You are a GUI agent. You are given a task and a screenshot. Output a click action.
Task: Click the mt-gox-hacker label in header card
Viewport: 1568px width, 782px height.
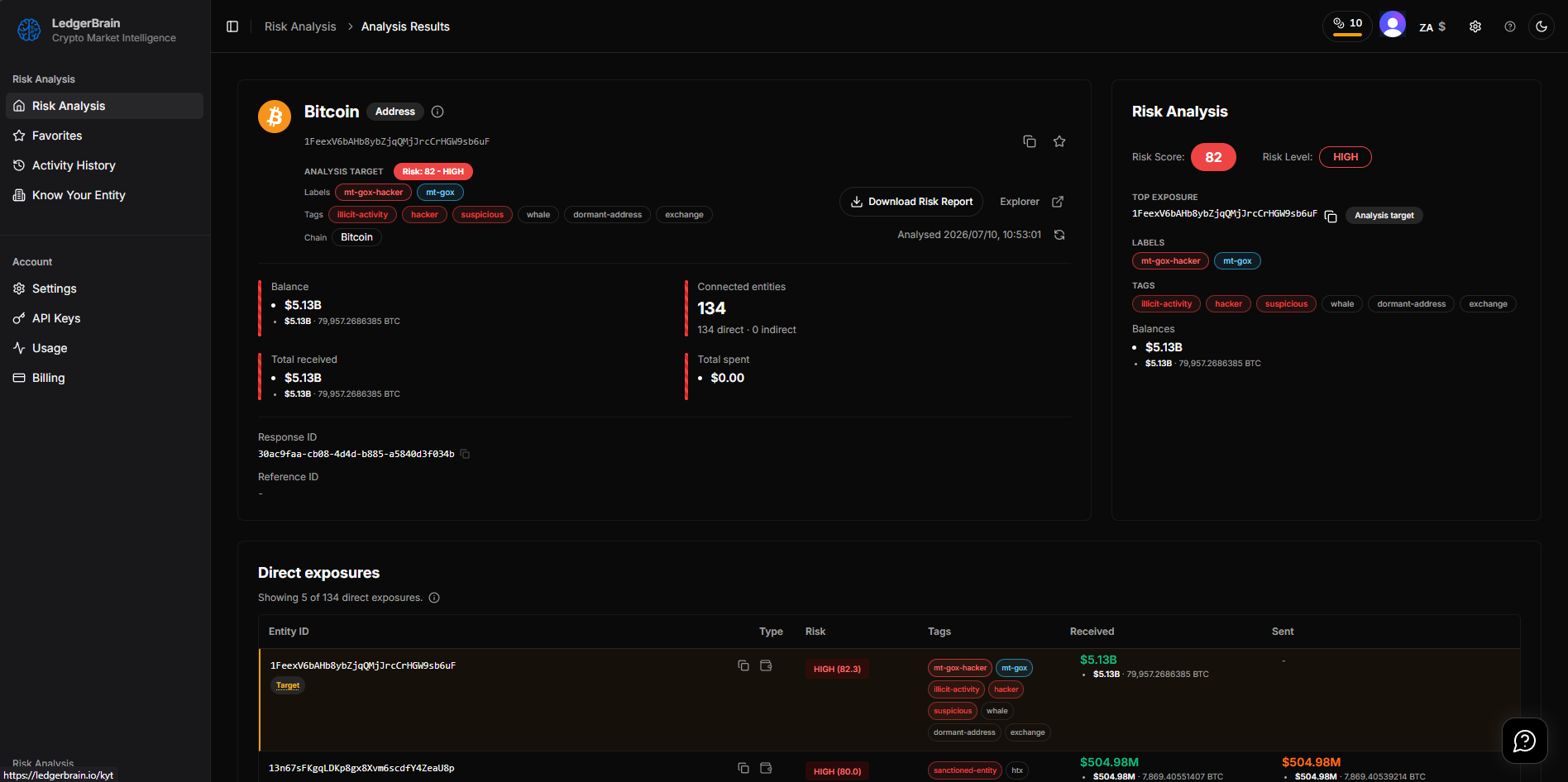coord(373,193)
